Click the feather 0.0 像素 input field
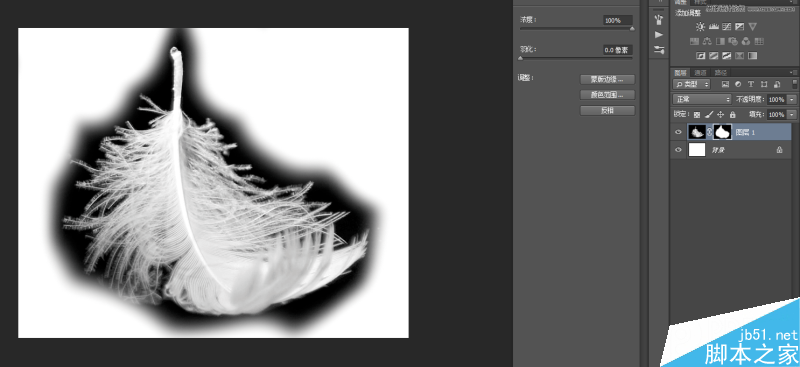 tap(617, 50)
